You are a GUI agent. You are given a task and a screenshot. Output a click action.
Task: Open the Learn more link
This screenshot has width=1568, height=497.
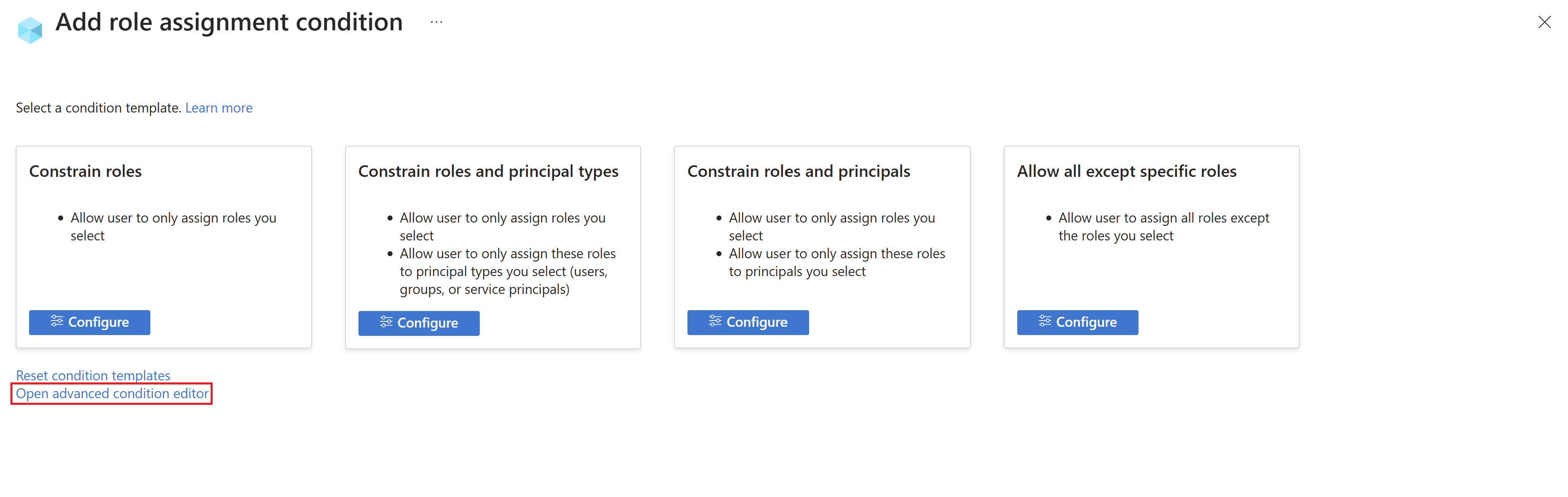[218, 108]
